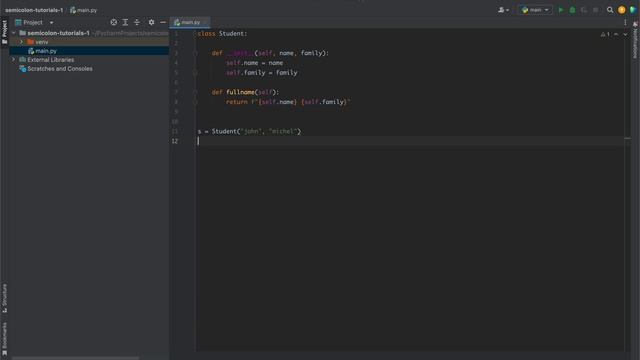Select External Libraries row

tap(89, 60)
